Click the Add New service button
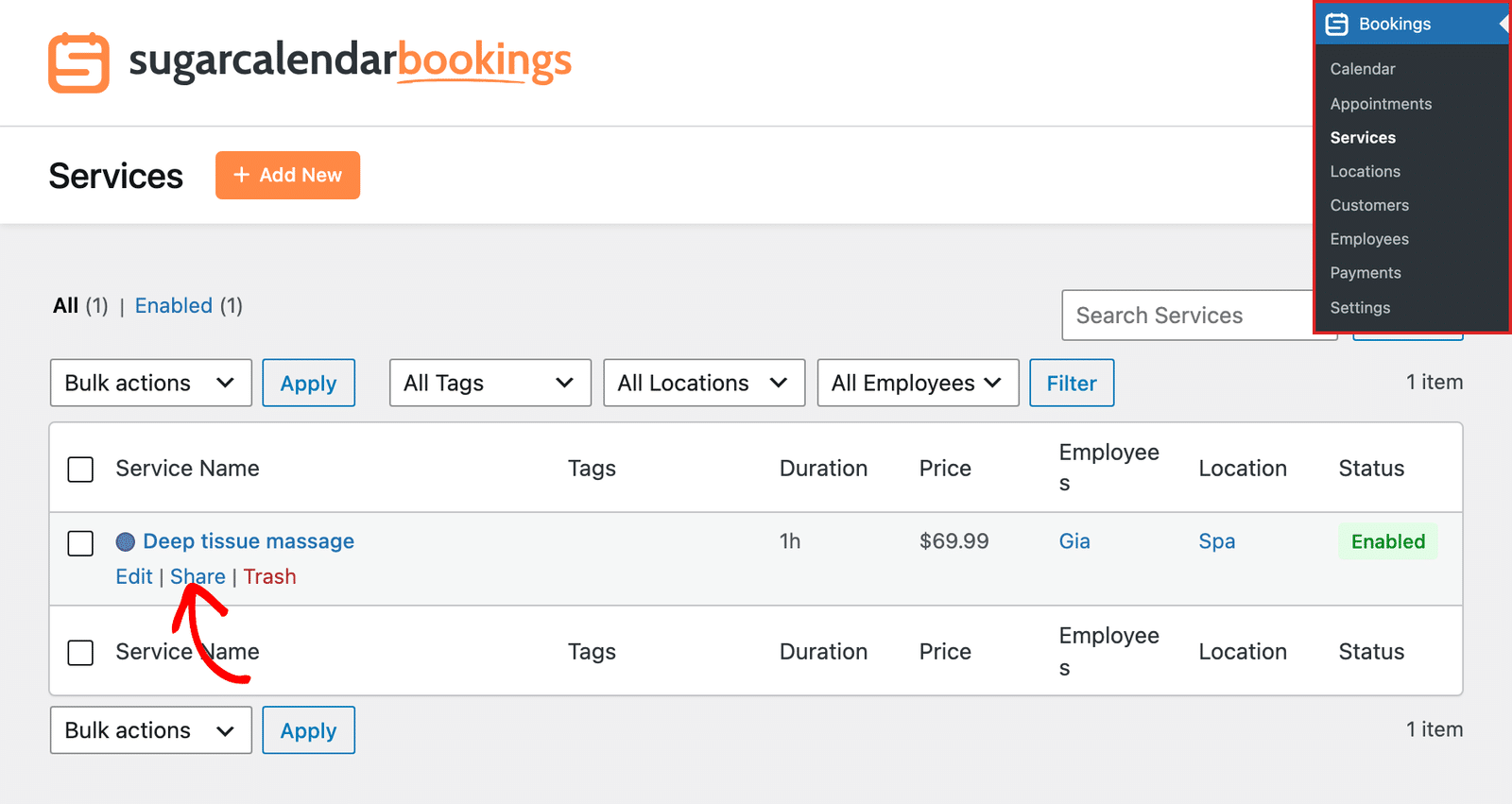1512x804 pixels. coord(287,175)
